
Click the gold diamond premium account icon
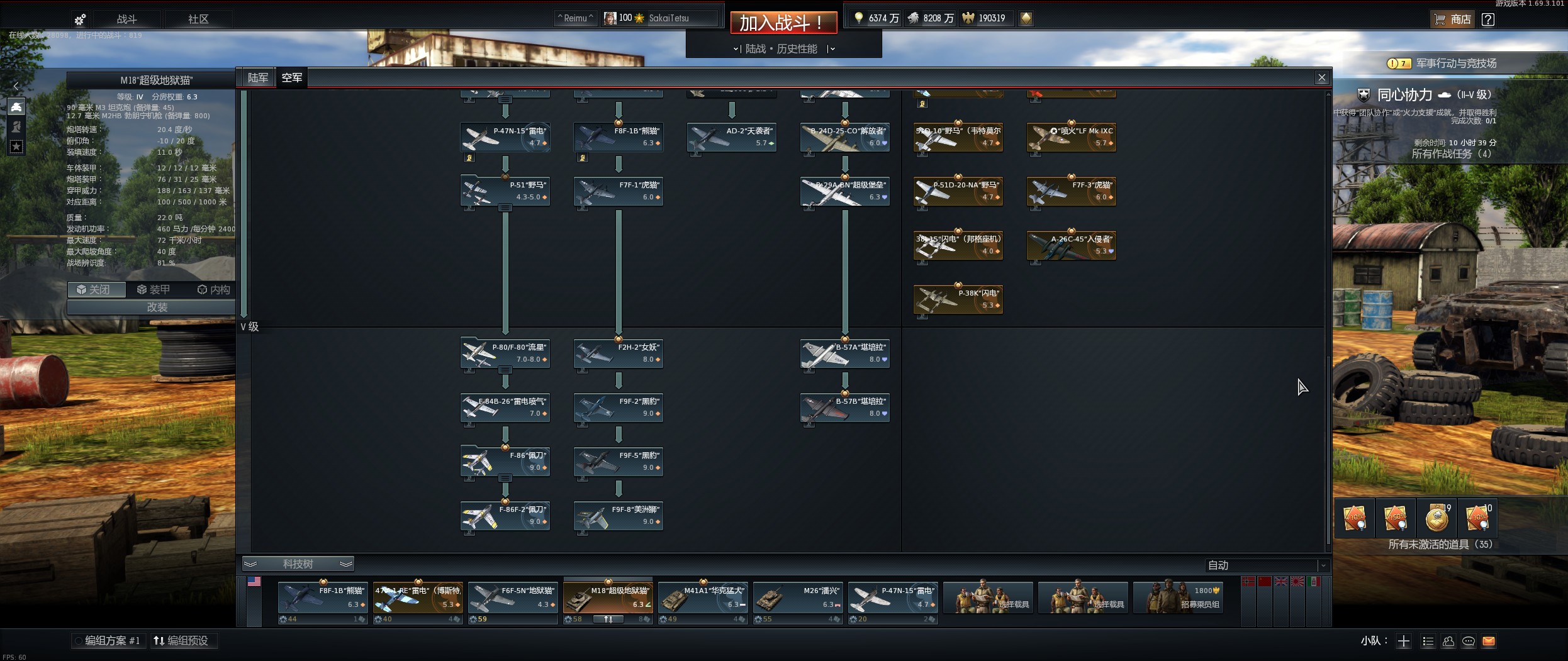[x=1026, y=19]
